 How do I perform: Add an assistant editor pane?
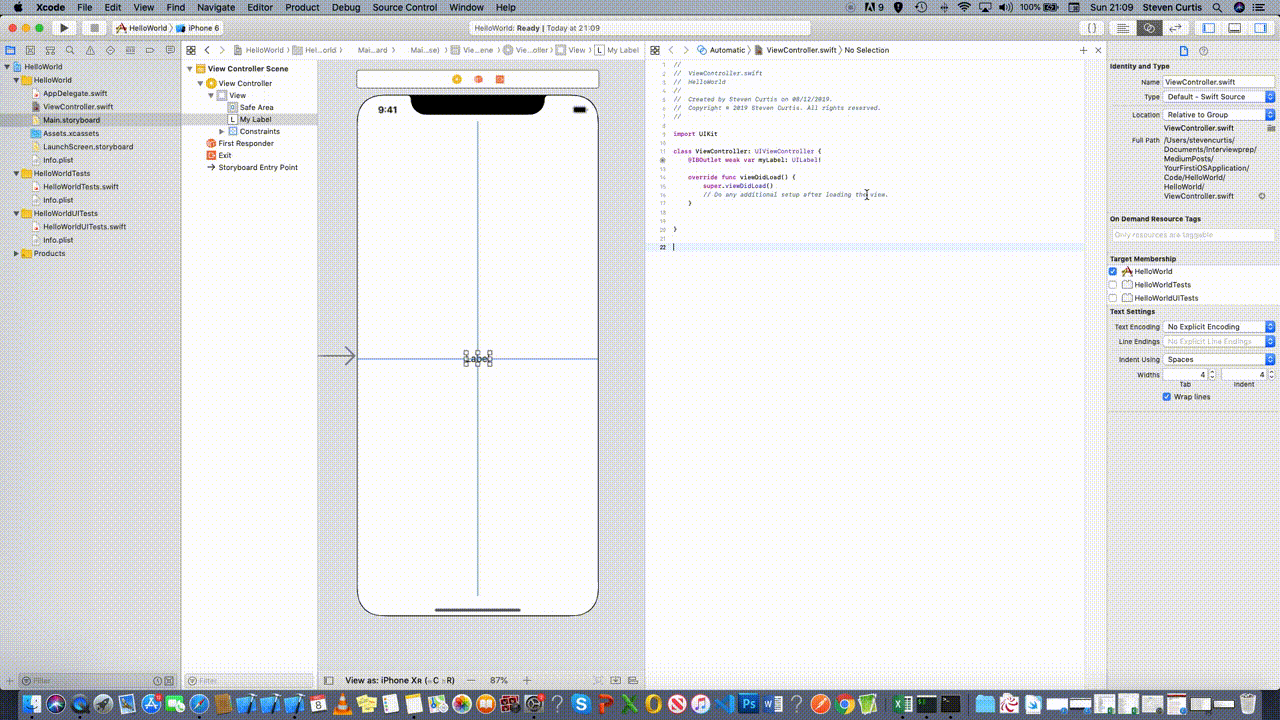[1083, 50]
